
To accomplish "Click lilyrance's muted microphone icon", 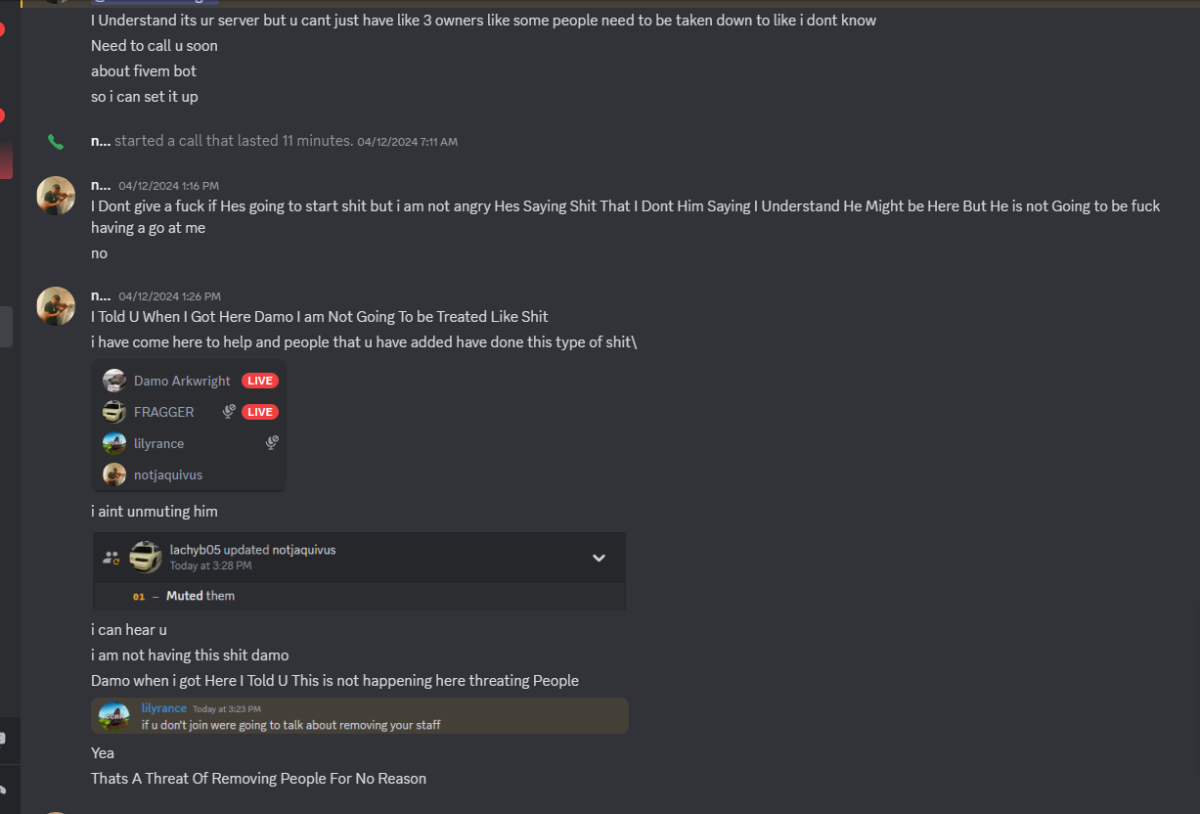I will (271, 443).
